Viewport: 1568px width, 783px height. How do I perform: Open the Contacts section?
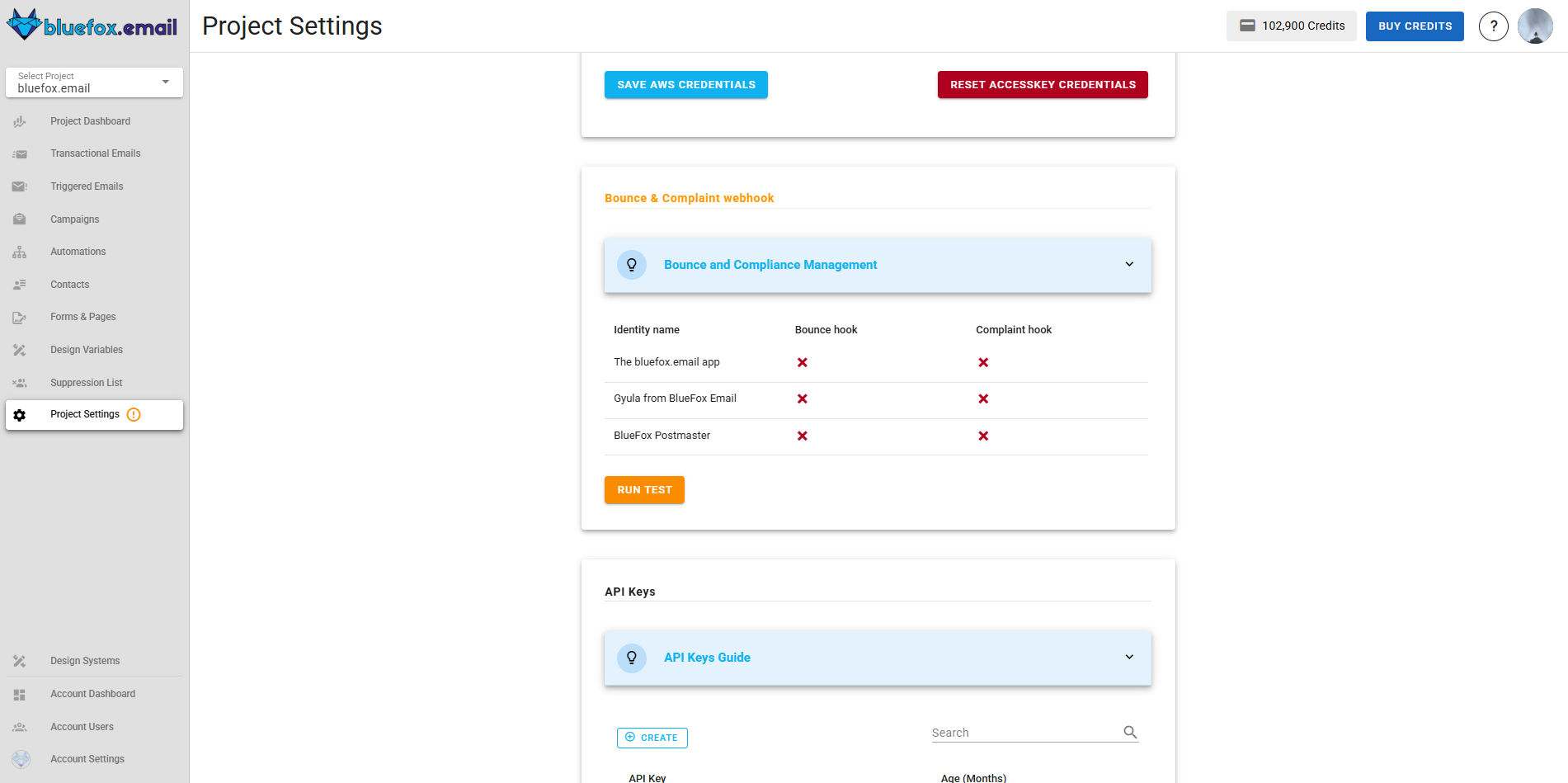click(69, 284)
